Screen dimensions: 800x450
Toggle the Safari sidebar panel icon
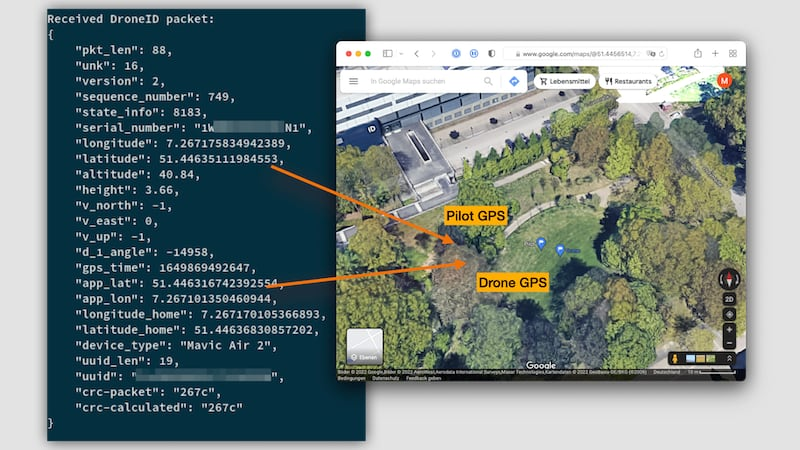pos(388,54)
